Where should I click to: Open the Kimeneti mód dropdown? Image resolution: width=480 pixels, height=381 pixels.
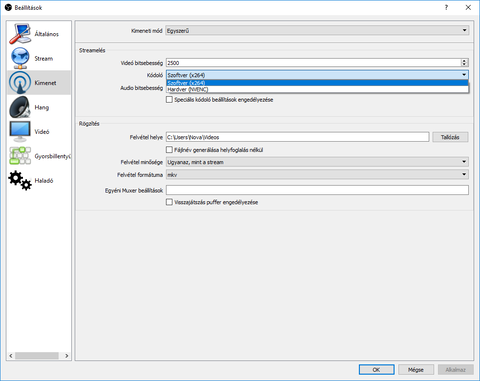(x=317, y=30)
